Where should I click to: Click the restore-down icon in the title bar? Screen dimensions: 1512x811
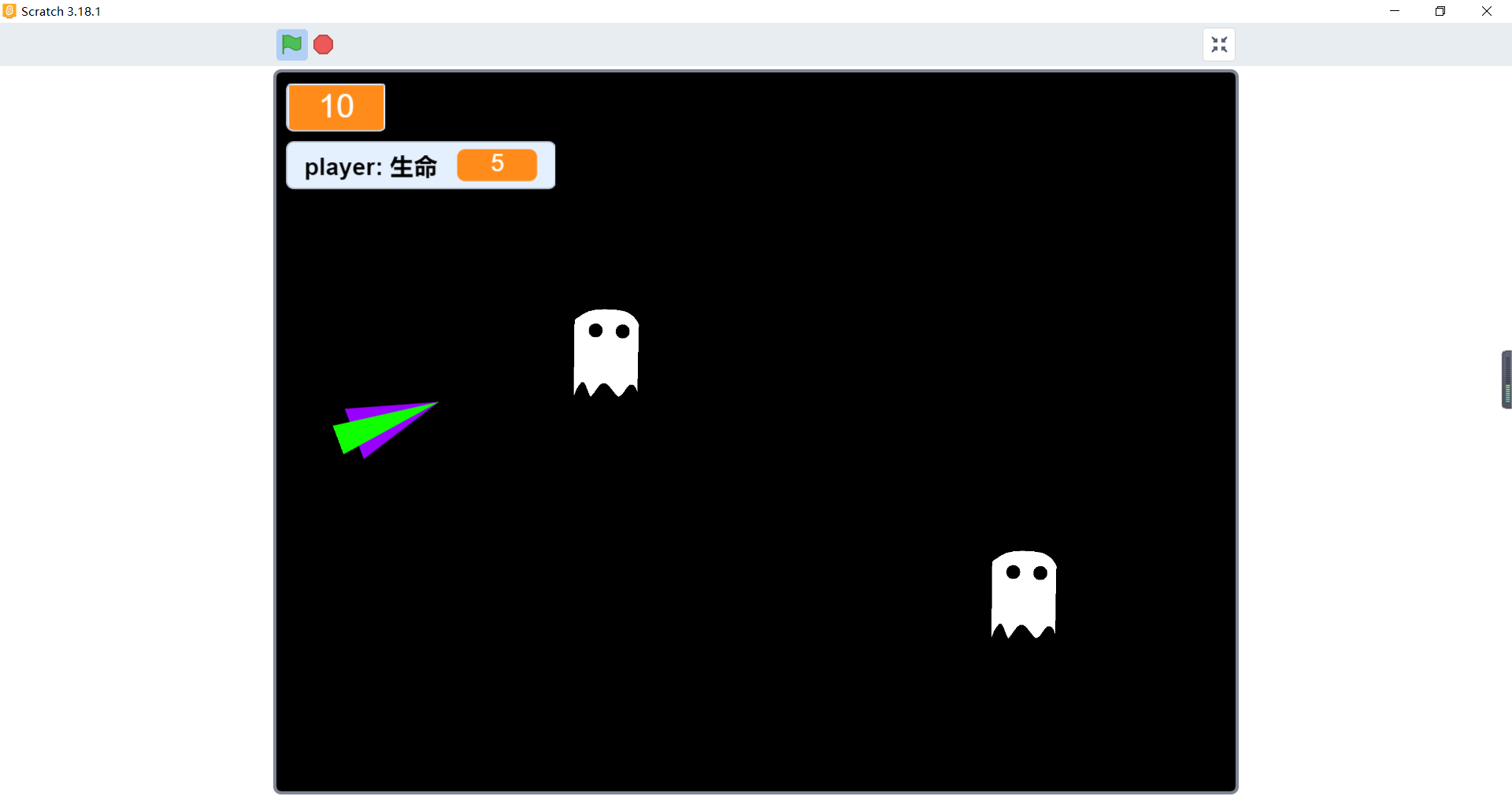pyautogui.click(x=1441, y=11)
